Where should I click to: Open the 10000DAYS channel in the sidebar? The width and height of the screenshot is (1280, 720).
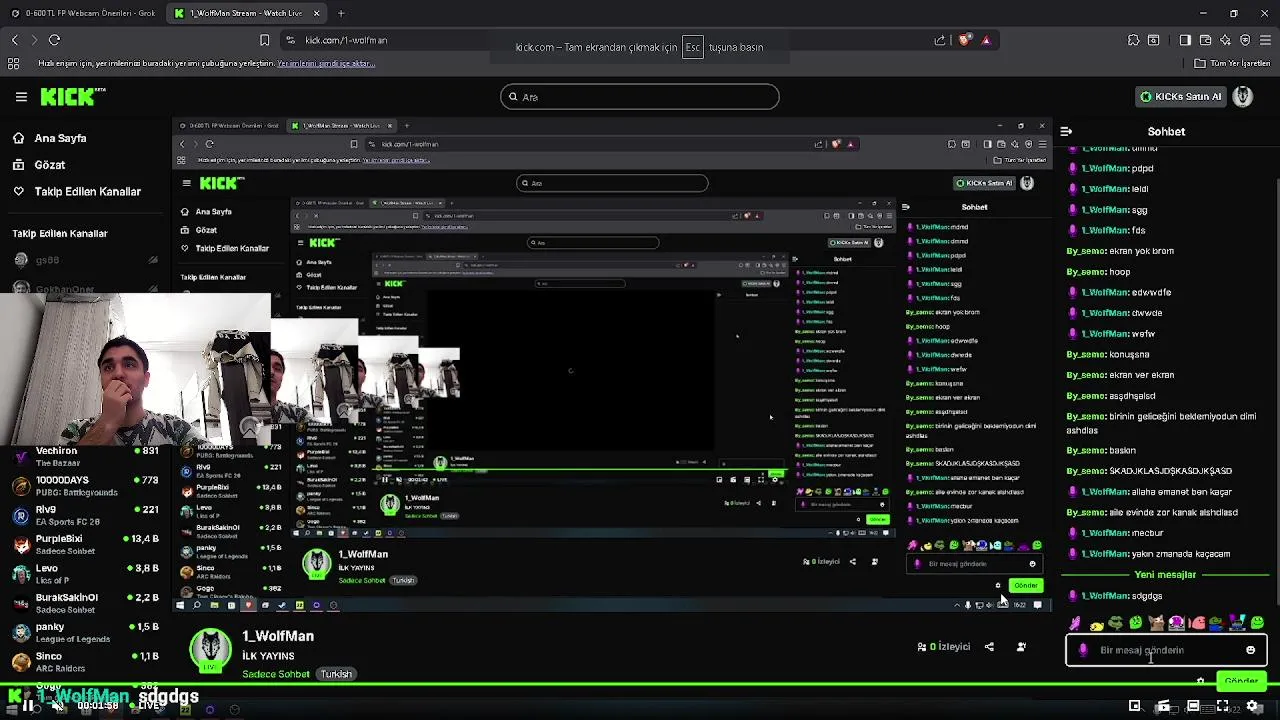pyautogui.click(x=85, y=486)
